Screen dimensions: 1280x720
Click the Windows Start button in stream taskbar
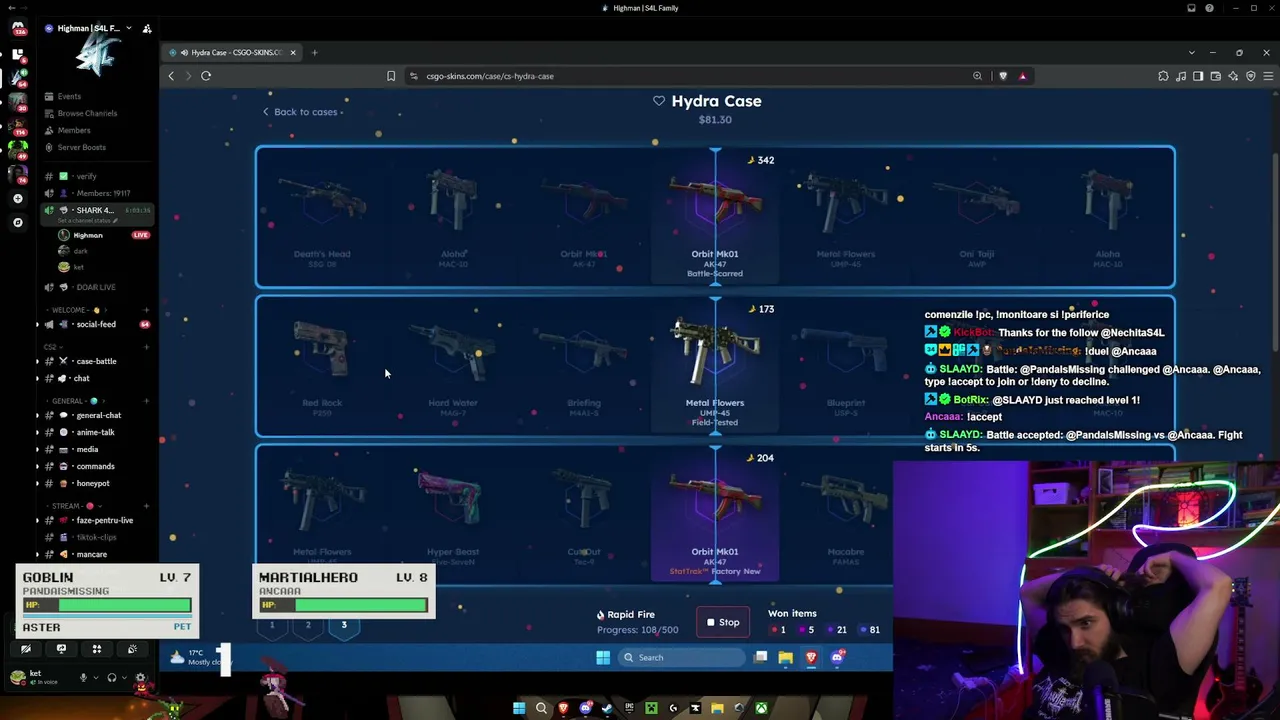click(x=603, y=657)
